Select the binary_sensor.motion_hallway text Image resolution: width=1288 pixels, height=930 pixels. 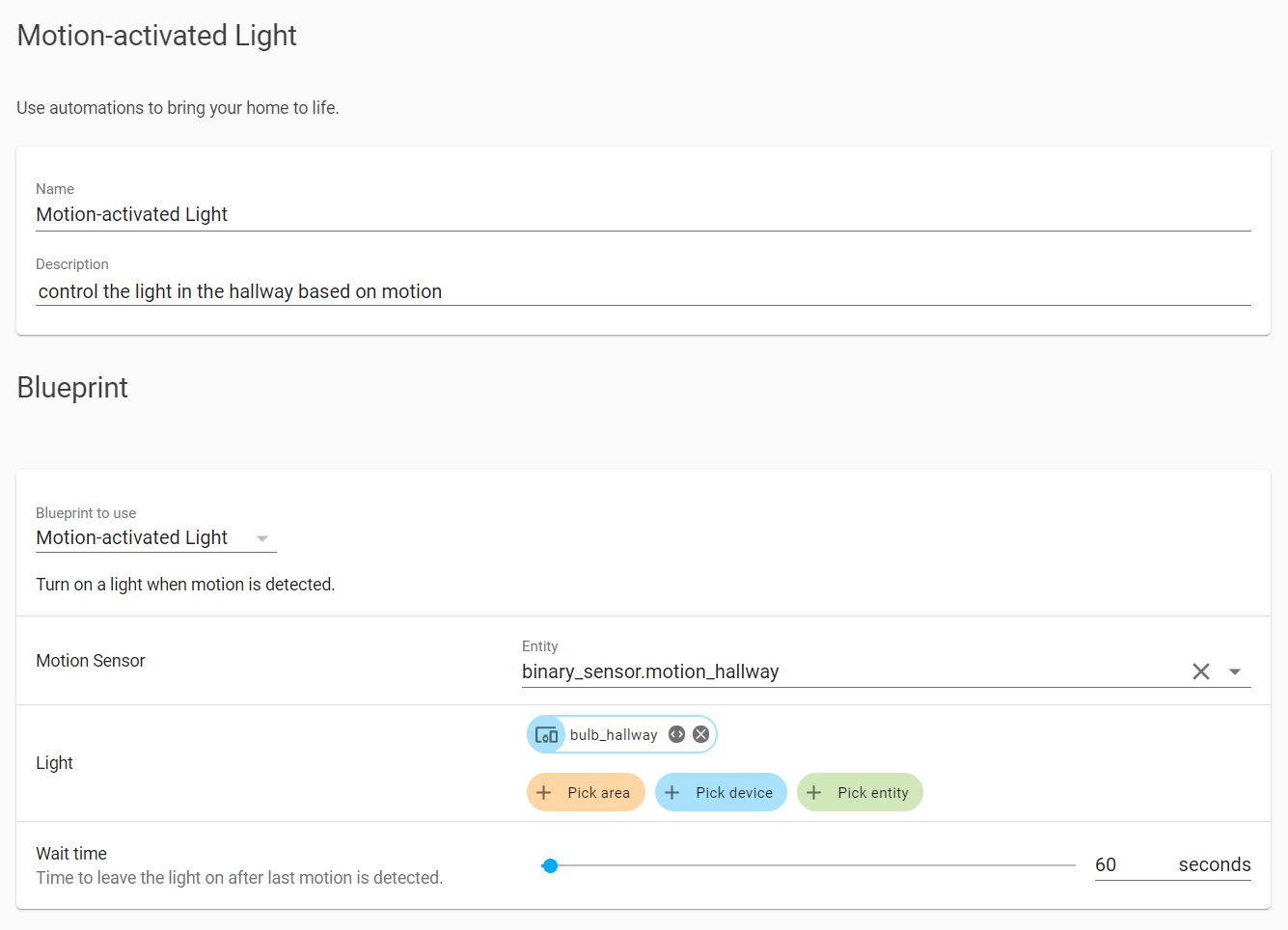pyautogui.click(x=649, y=671)
